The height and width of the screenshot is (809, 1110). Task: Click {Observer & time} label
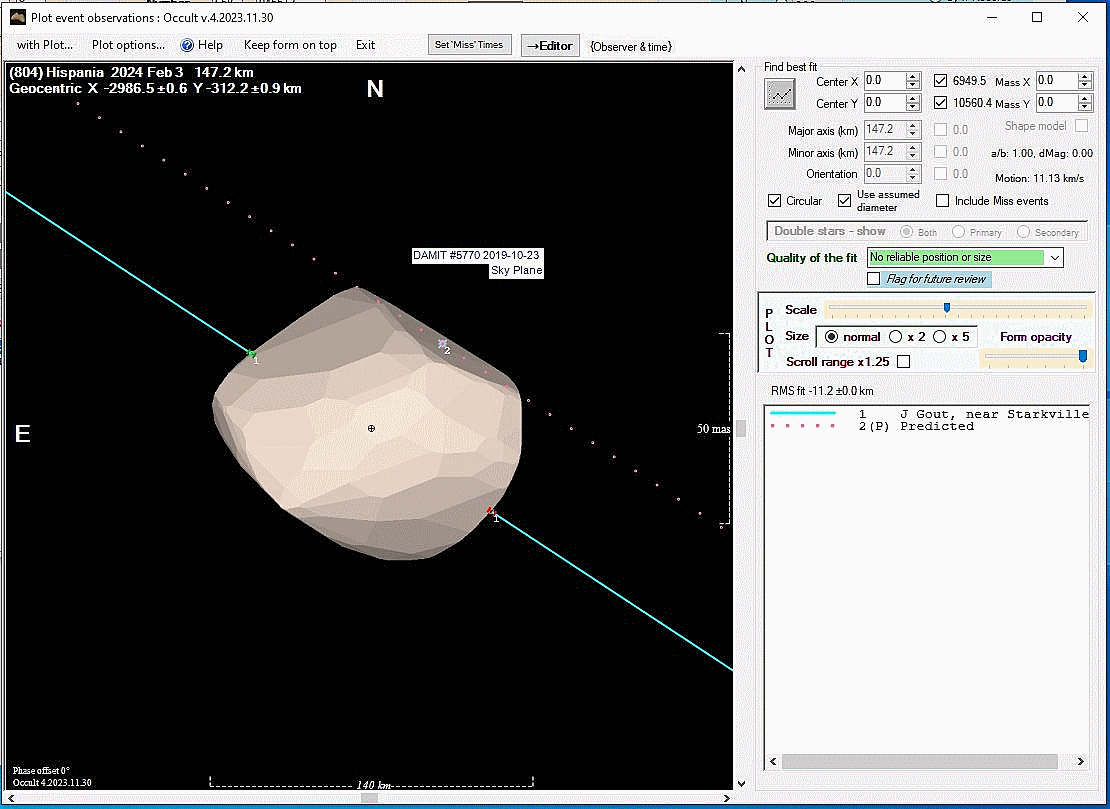(631, 47)
